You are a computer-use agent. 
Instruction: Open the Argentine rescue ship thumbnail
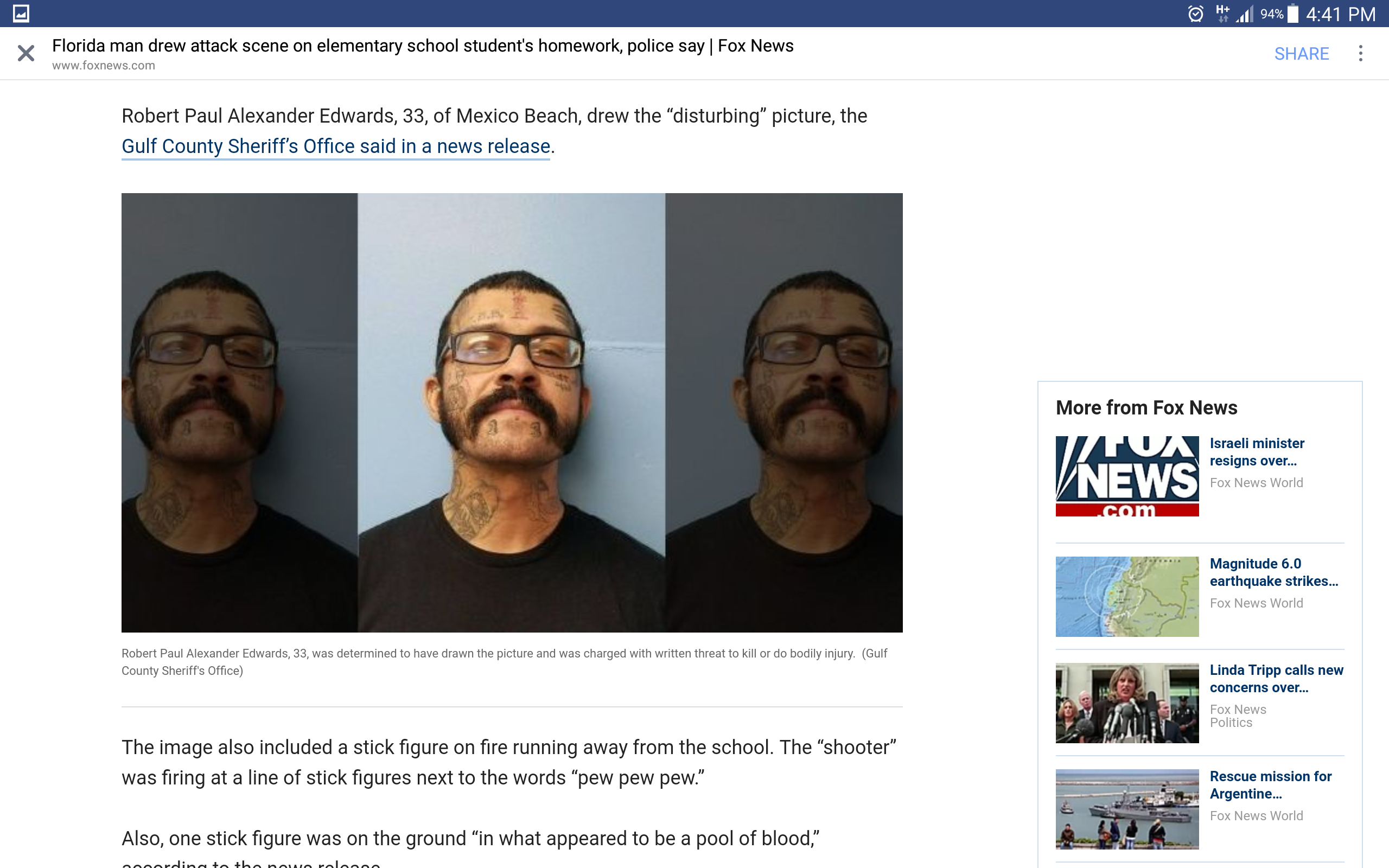pos(1127,809)
